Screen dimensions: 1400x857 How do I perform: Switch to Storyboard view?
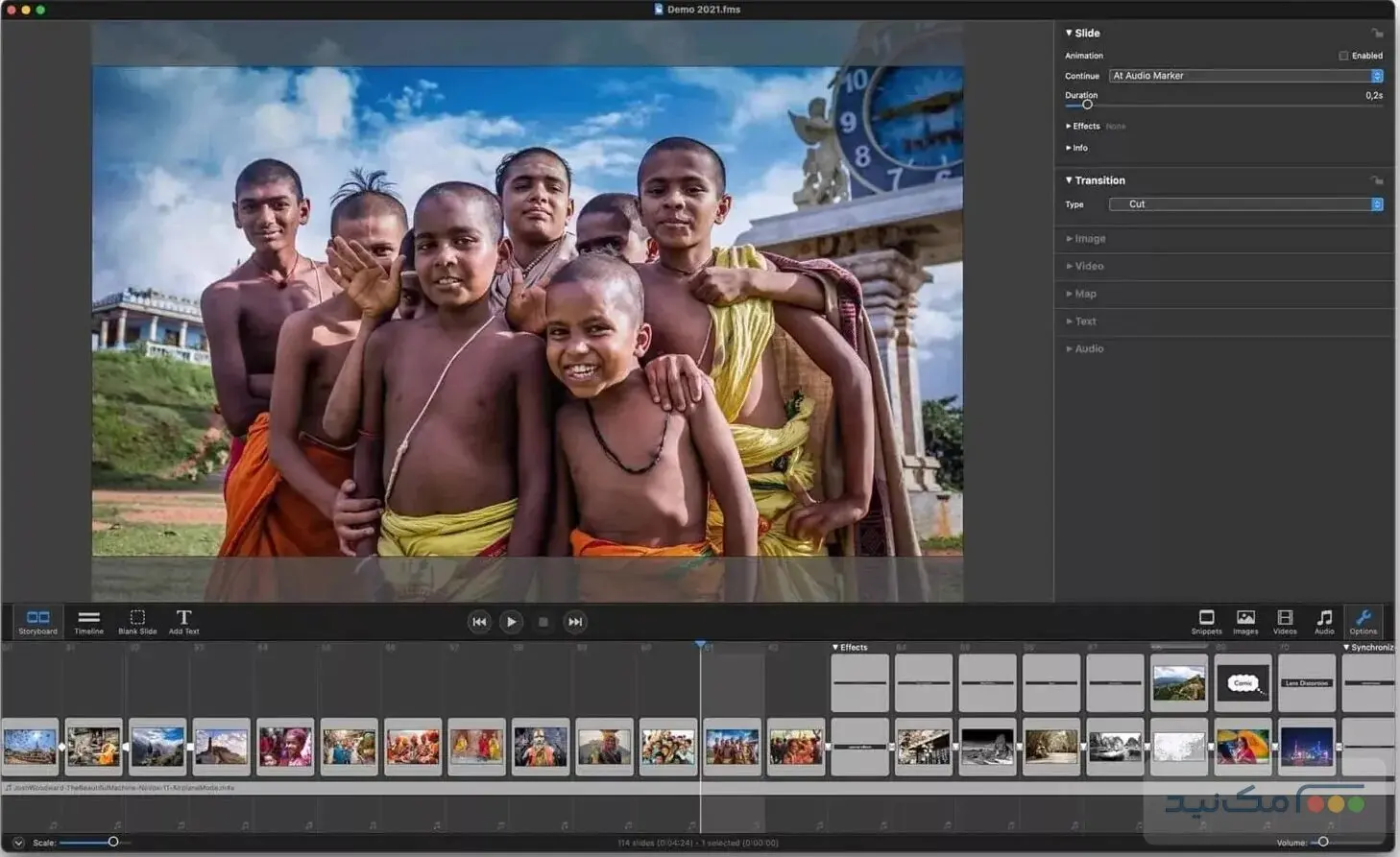[37, 621]
